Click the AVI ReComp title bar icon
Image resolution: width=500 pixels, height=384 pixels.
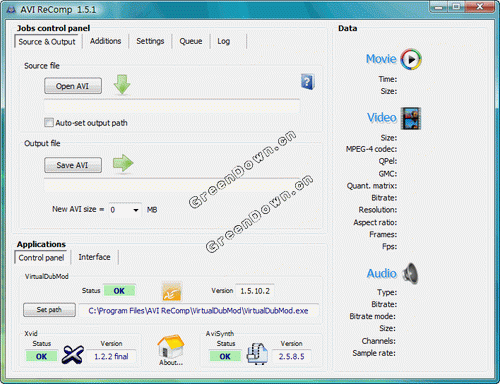coord(11,10)
